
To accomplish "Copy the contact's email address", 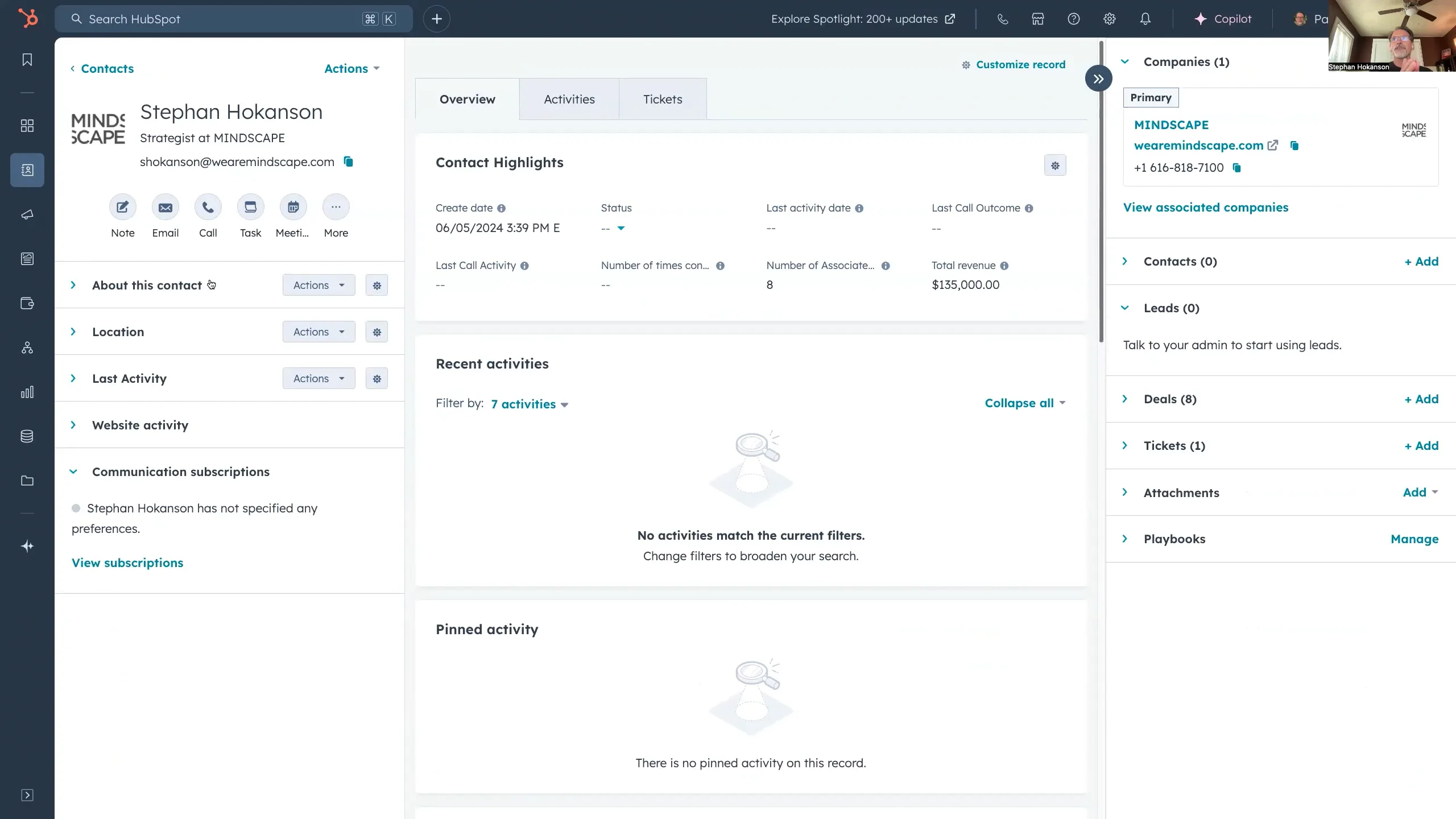I will click(x=348, y=162).
